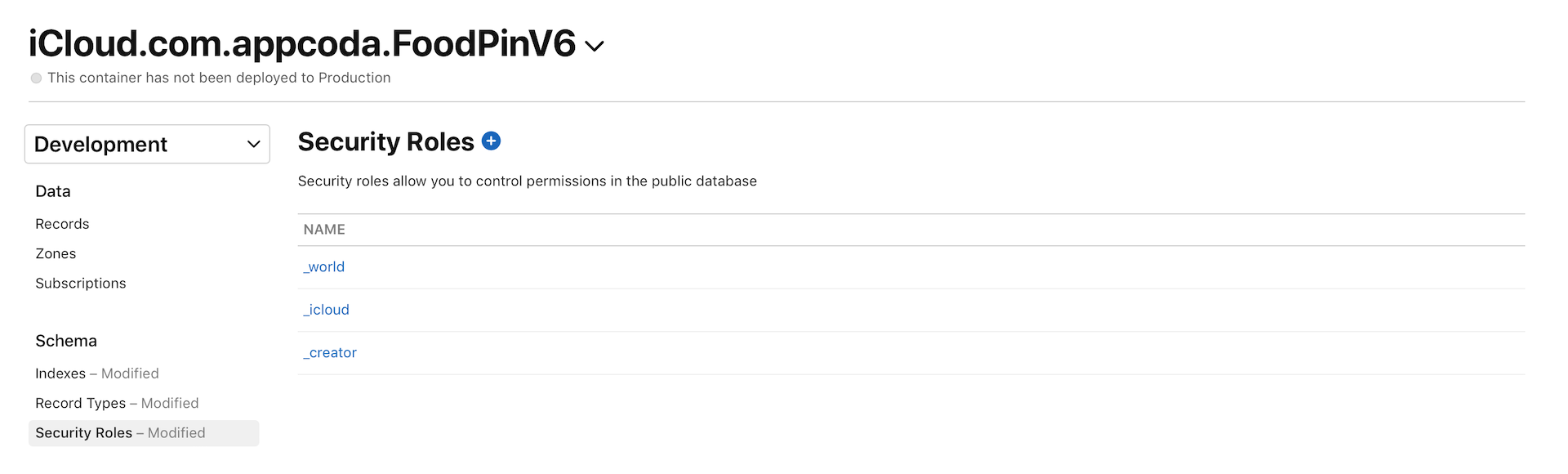Select Indexes under Schema
The width and height of the screenshot is (1568, 474).
tap(60, 373)
